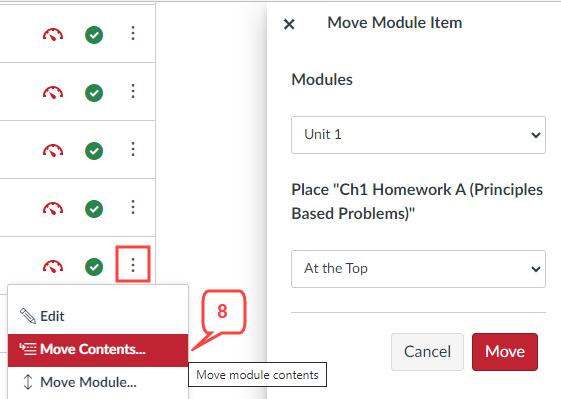Viewport: 561px width, 399px height.
Task: Open the Unit 1 modules dropdown
Action: point(418,135)
